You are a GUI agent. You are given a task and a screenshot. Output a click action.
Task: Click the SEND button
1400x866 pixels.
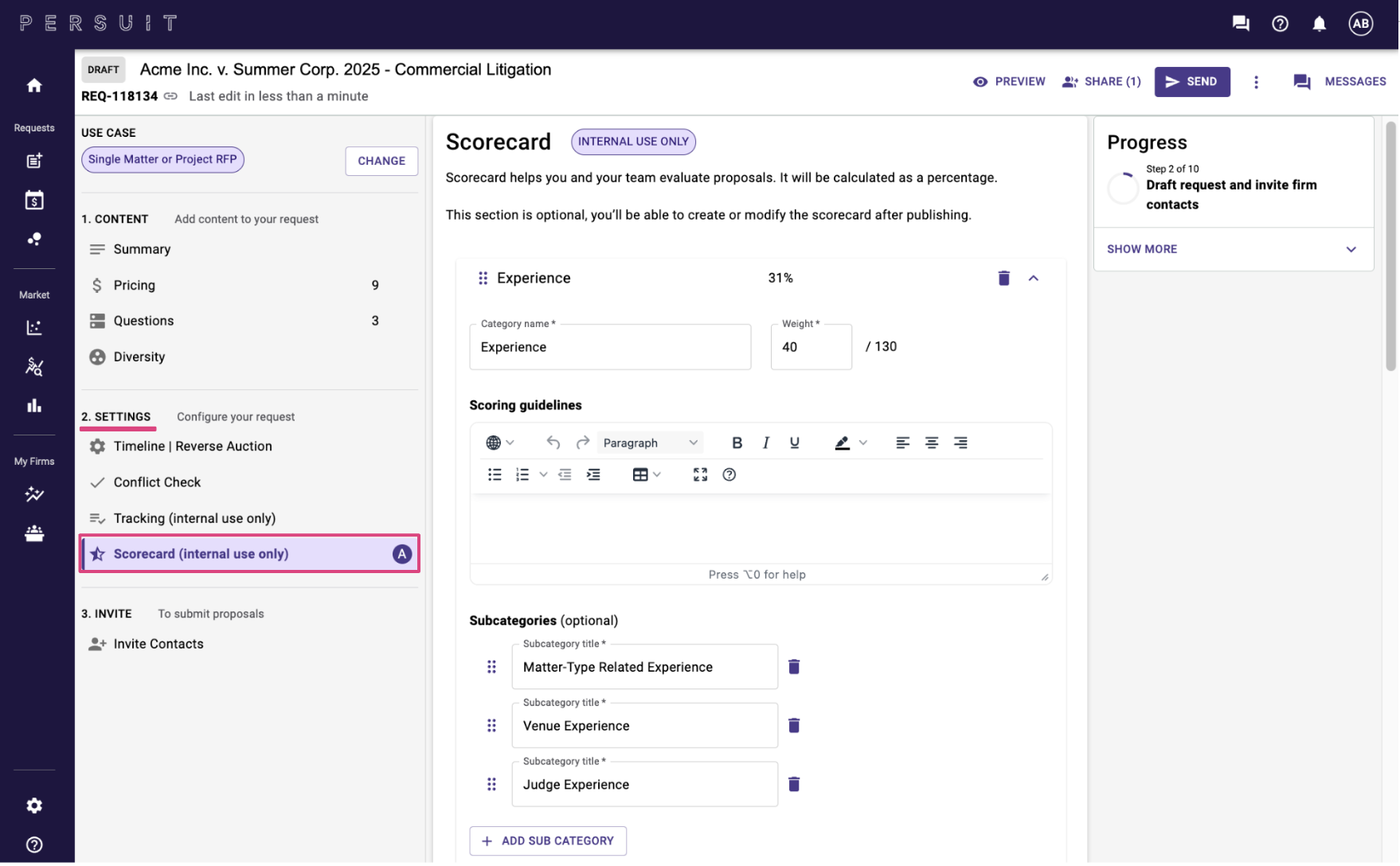[1192, 82]
